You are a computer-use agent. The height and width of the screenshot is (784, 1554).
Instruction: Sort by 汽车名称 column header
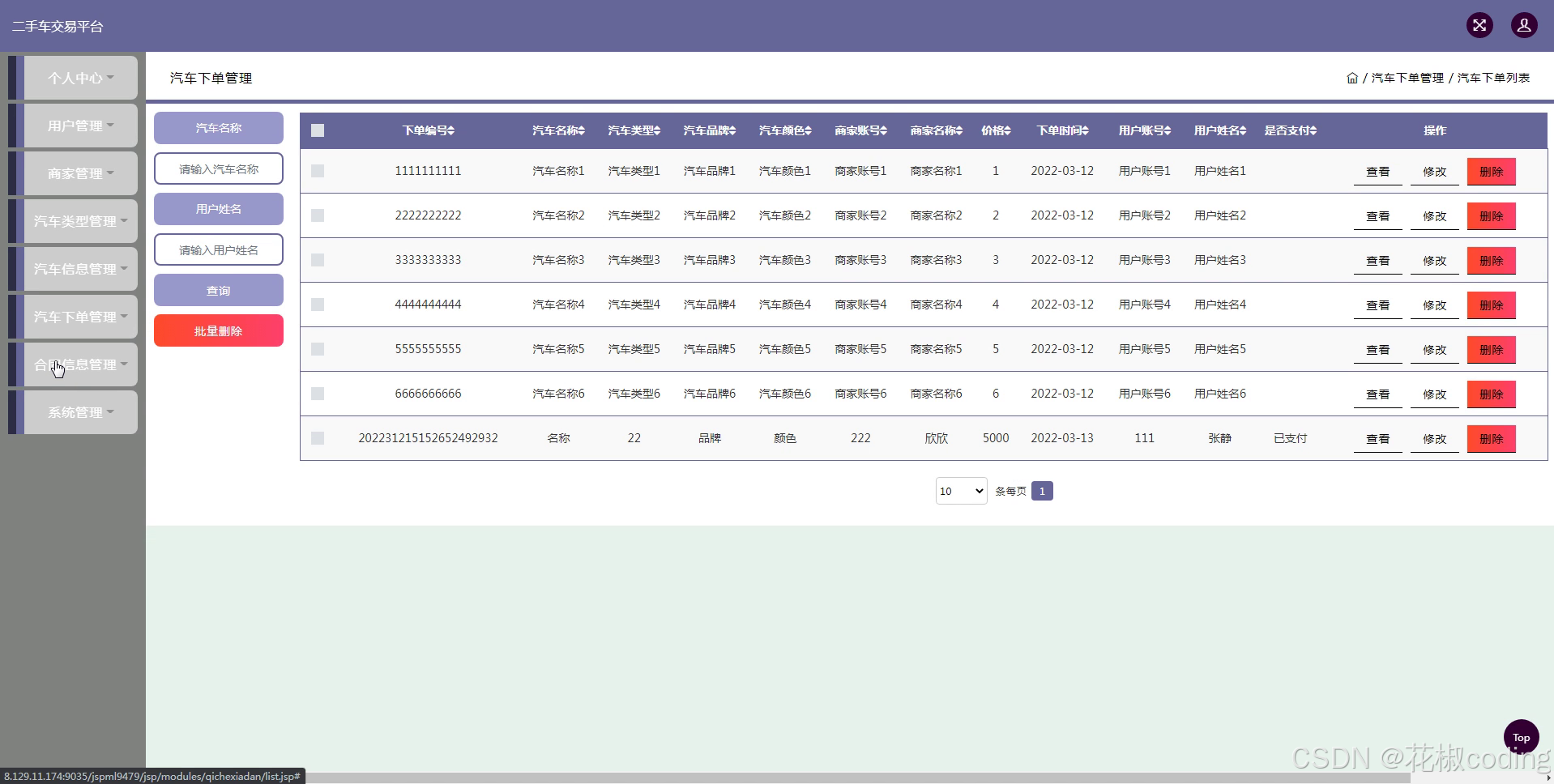[558, 130]
